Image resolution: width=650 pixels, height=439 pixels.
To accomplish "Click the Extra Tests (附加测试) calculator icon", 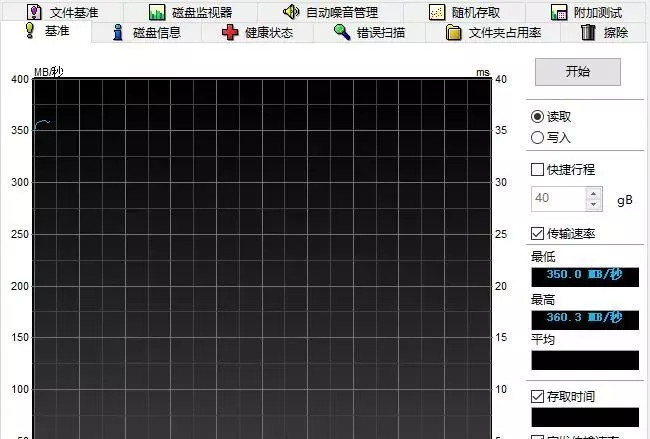I will 558,12.
